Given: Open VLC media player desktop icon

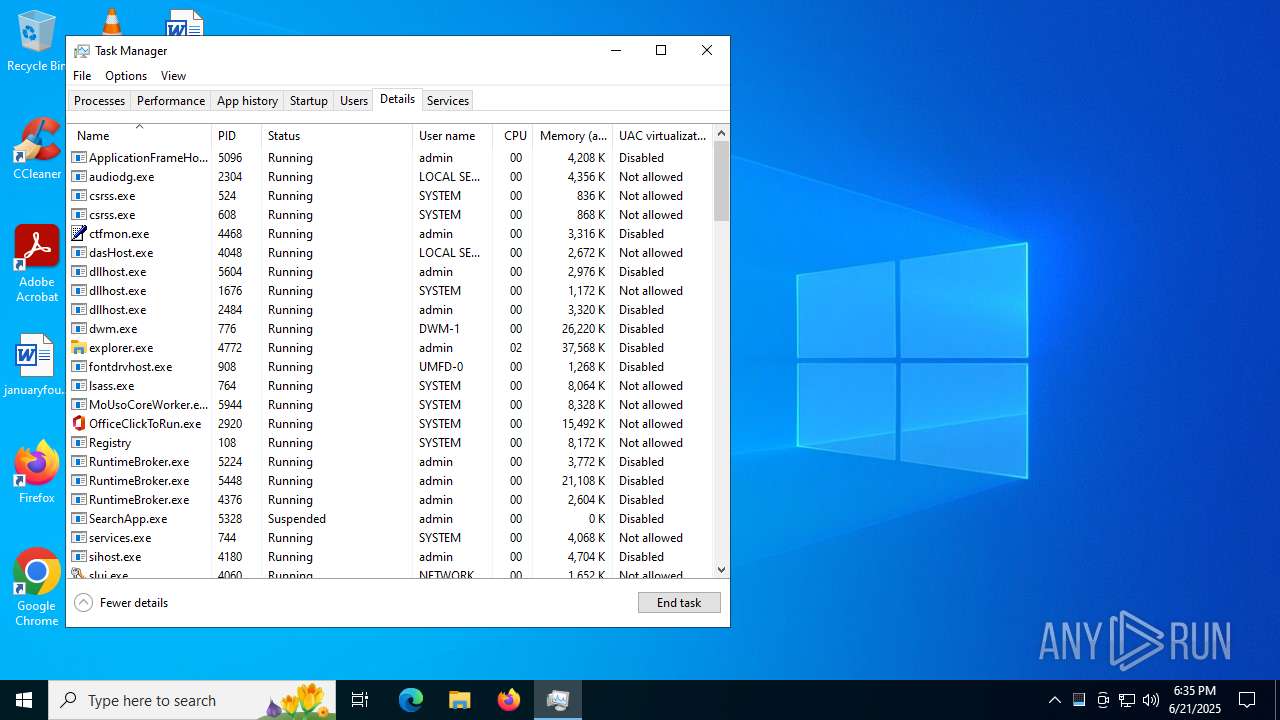Looking at the screenshot, I should pyautogui.click(x=112, y=20).
